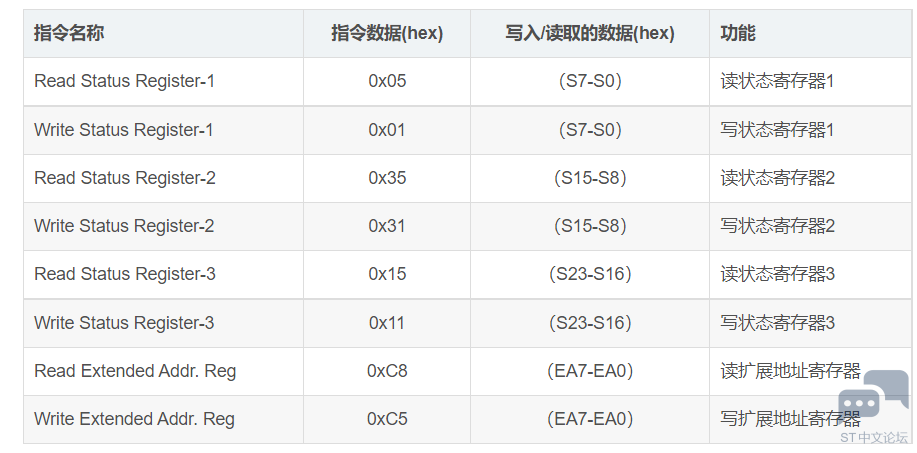Click the 功能 column header
This screenshot has height=453, width=917.
pos(738,33)
